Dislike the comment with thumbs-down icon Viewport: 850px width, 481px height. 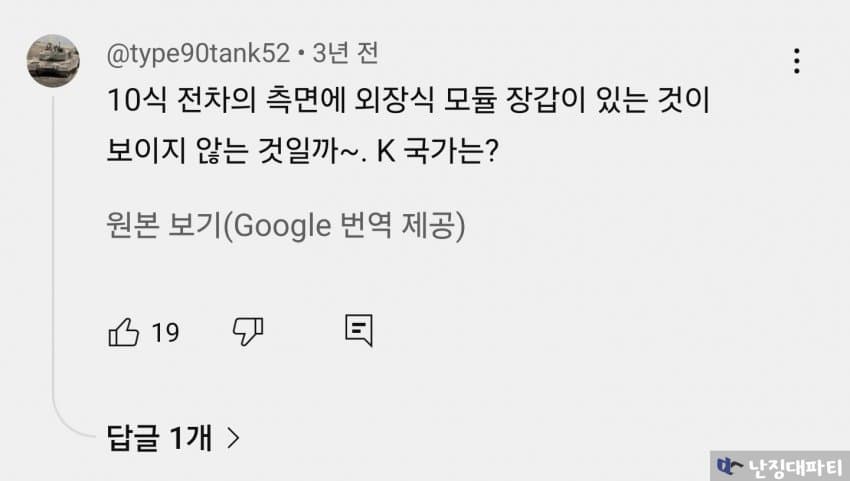click(247, 332)
